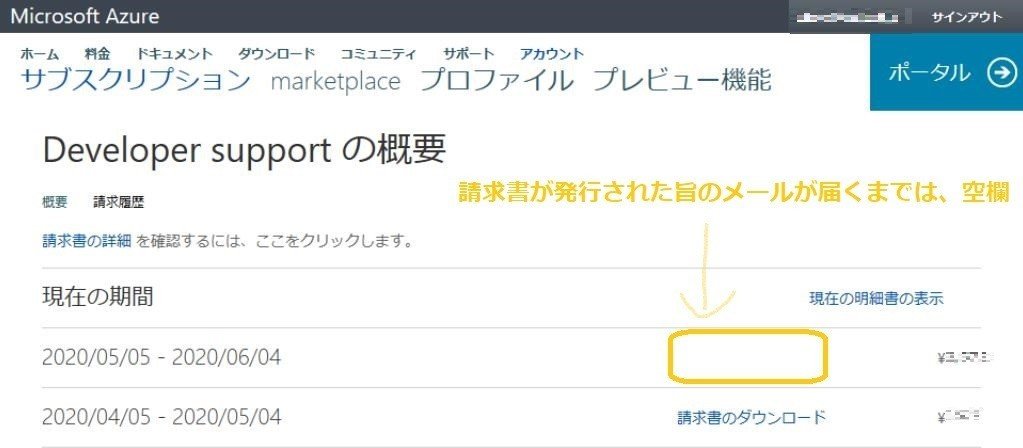Open the アカウント menu item
1023x448 pixels.
551,54
